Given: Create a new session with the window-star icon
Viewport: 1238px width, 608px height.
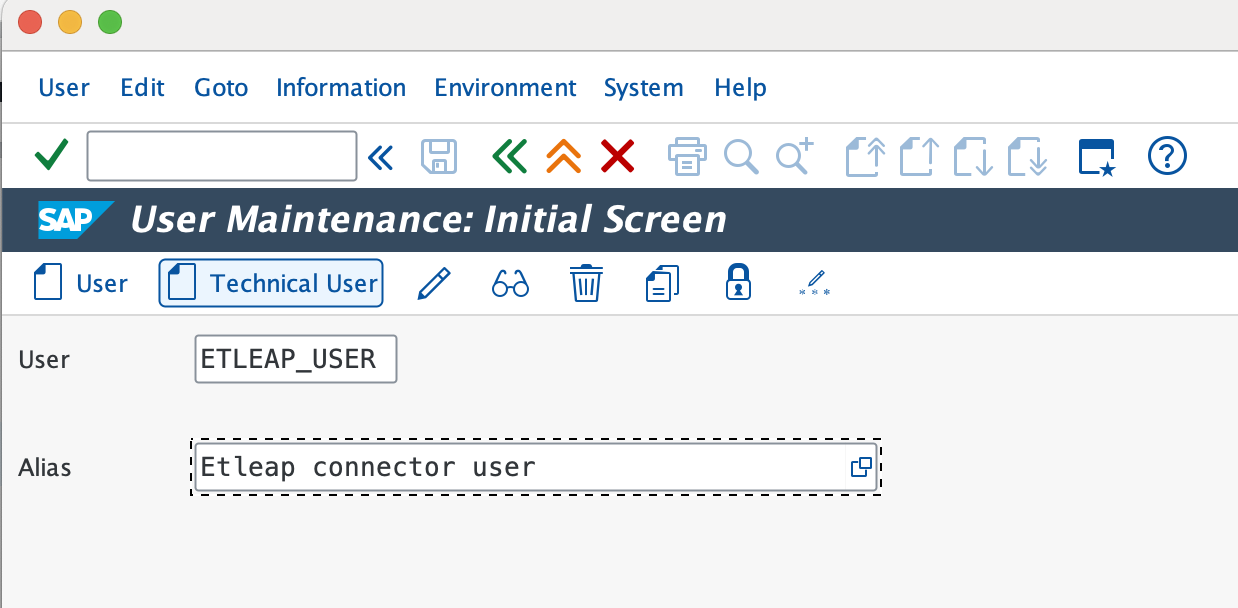Looking at the screenshot, I should point(1096,156).
